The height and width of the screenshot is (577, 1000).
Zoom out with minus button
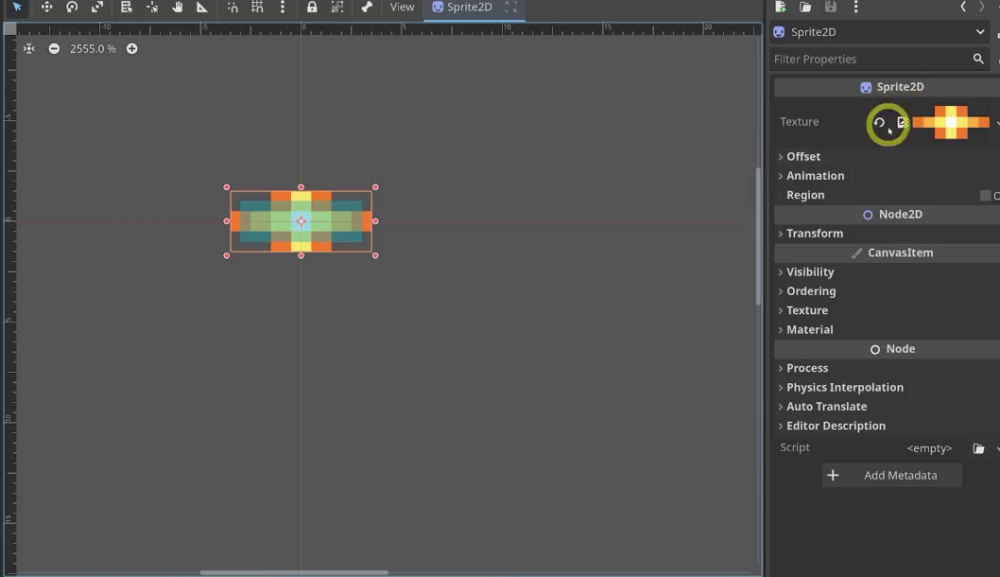coord(54,48)
